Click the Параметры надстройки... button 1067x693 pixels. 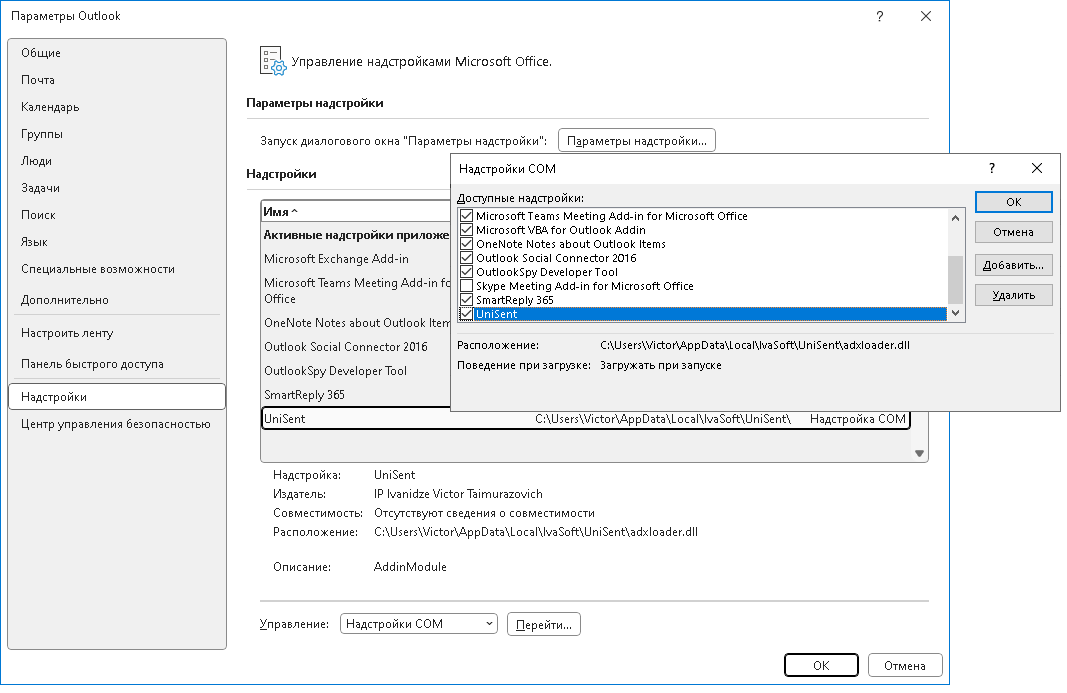(x=636, y=141)
